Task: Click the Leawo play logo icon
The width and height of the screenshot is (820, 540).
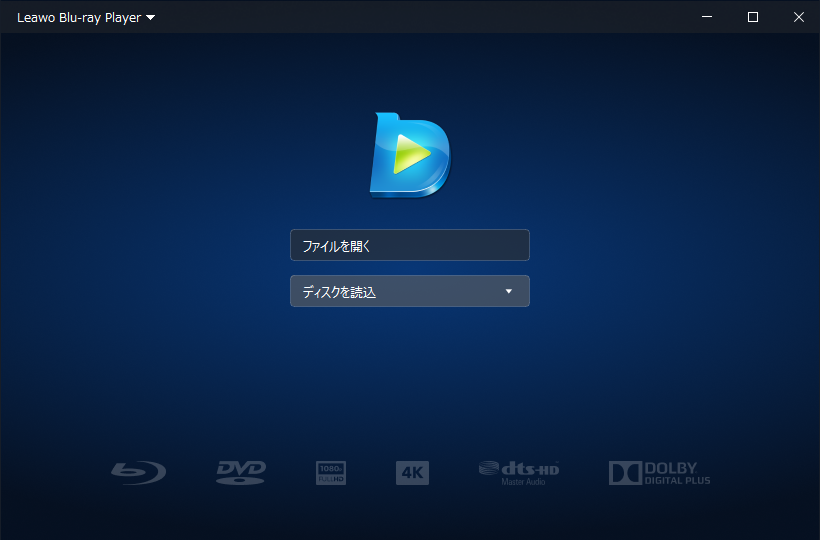Action: click(410, 155)
